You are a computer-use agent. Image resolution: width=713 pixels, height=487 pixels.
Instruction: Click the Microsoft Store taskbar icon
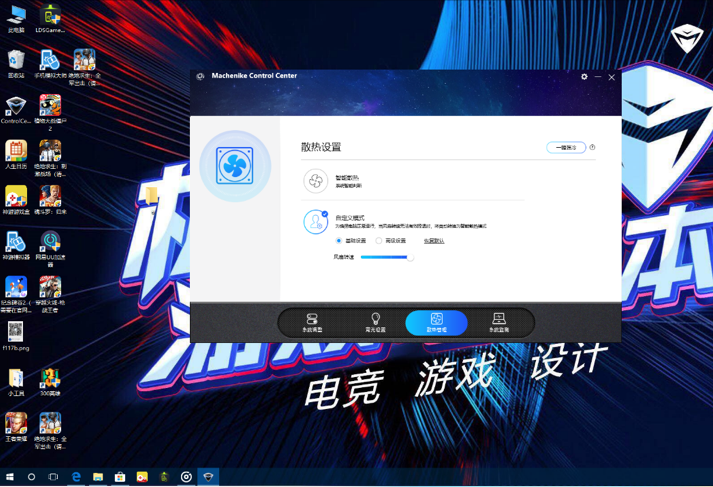[120, 477]
